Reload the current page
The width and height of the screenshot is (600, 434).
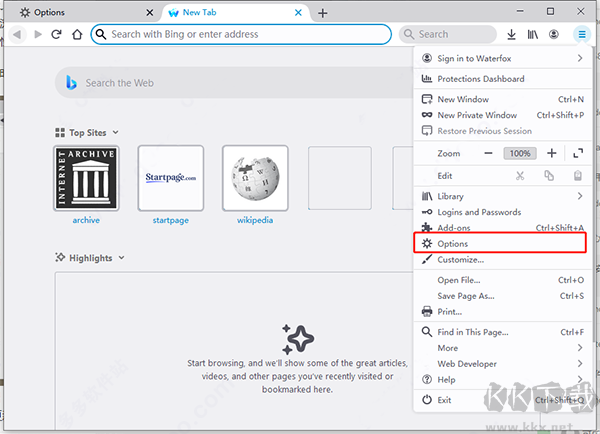(57, 34)
